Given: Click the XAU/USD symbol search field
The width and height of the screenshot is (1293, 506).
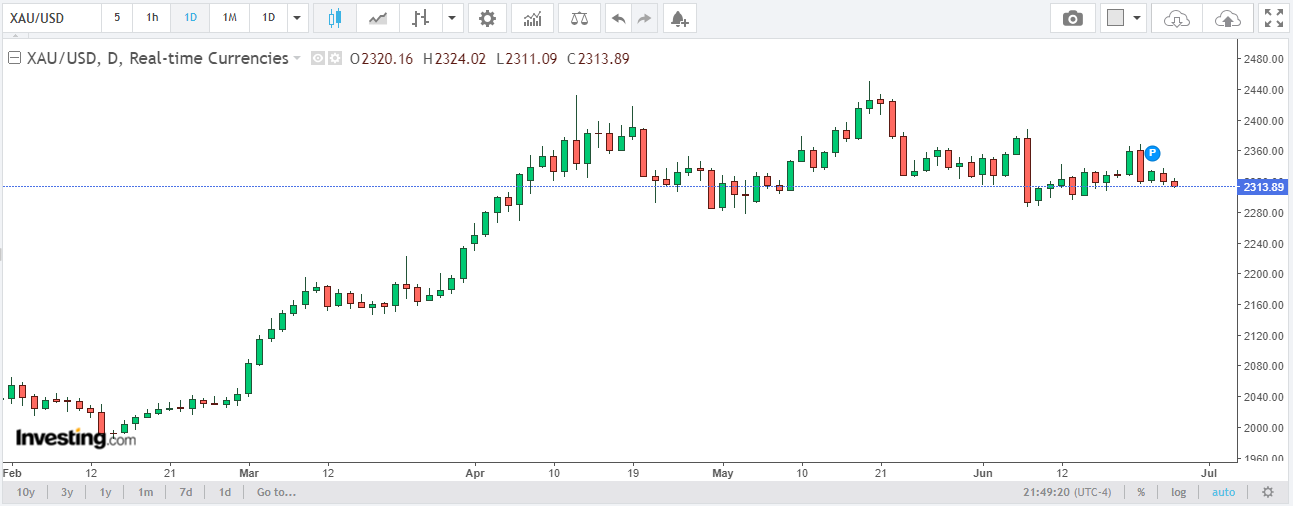Looking at the screenshot, I should [x=52, y=18].
